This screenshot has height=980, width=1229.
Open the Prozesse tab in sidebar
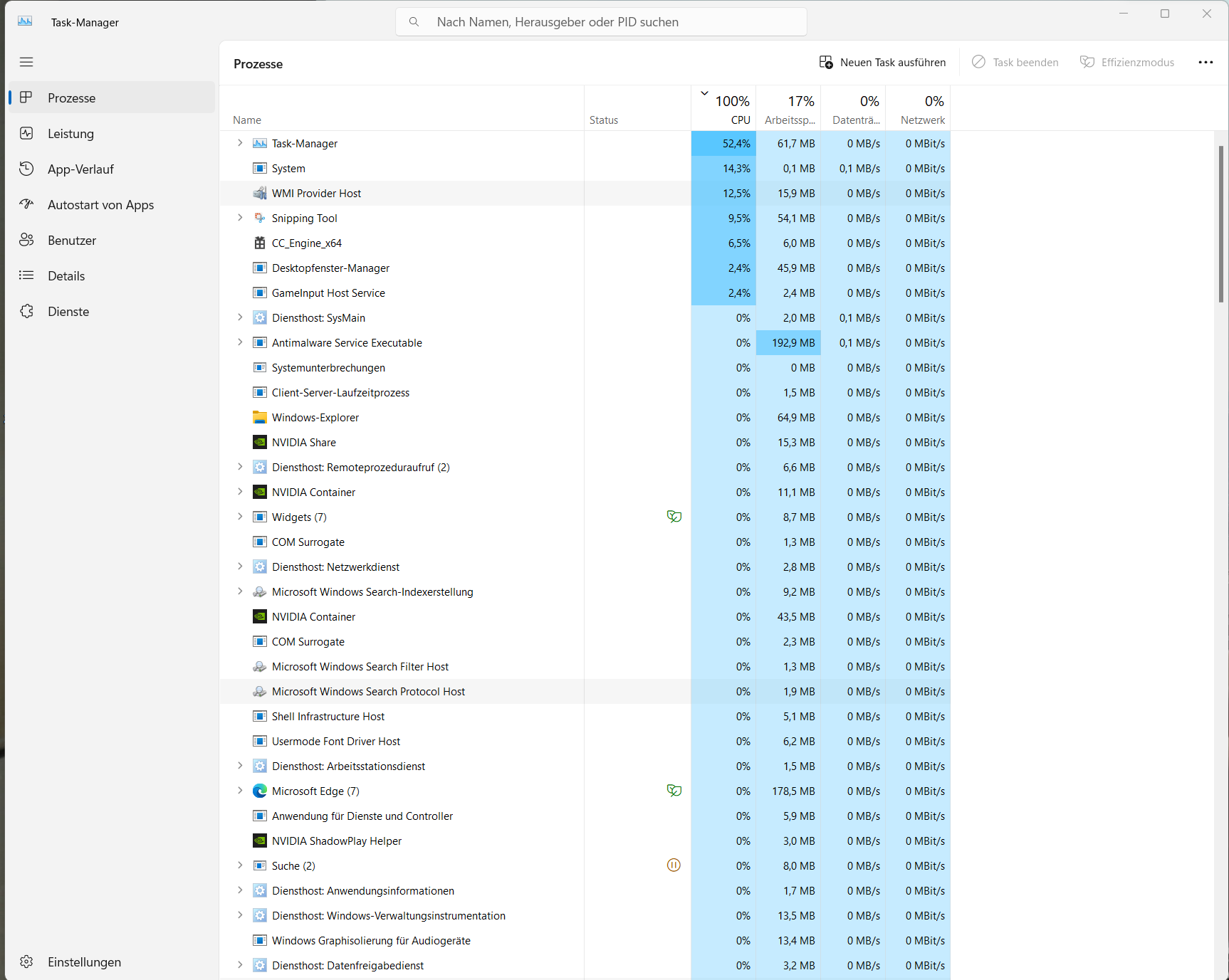[x=111, y=98]
